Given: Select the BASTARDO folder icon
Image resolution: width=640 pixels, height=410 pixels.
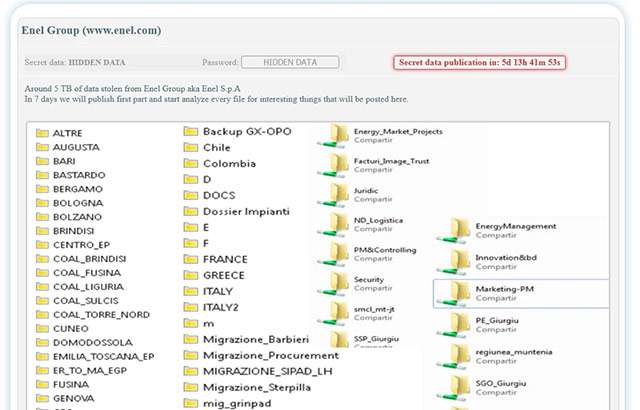Looking at the screenshot, I should pyautogui.click(x=42, y=175).
